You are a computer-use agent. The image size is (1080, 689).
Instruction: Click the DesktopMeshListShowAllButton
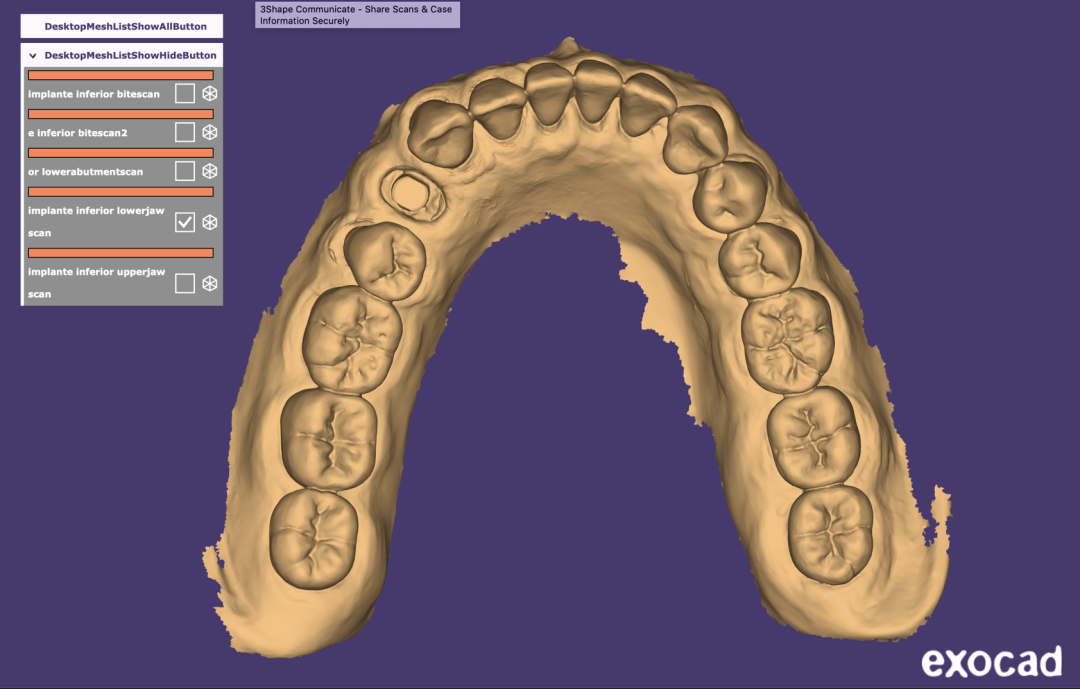point(125,26)
